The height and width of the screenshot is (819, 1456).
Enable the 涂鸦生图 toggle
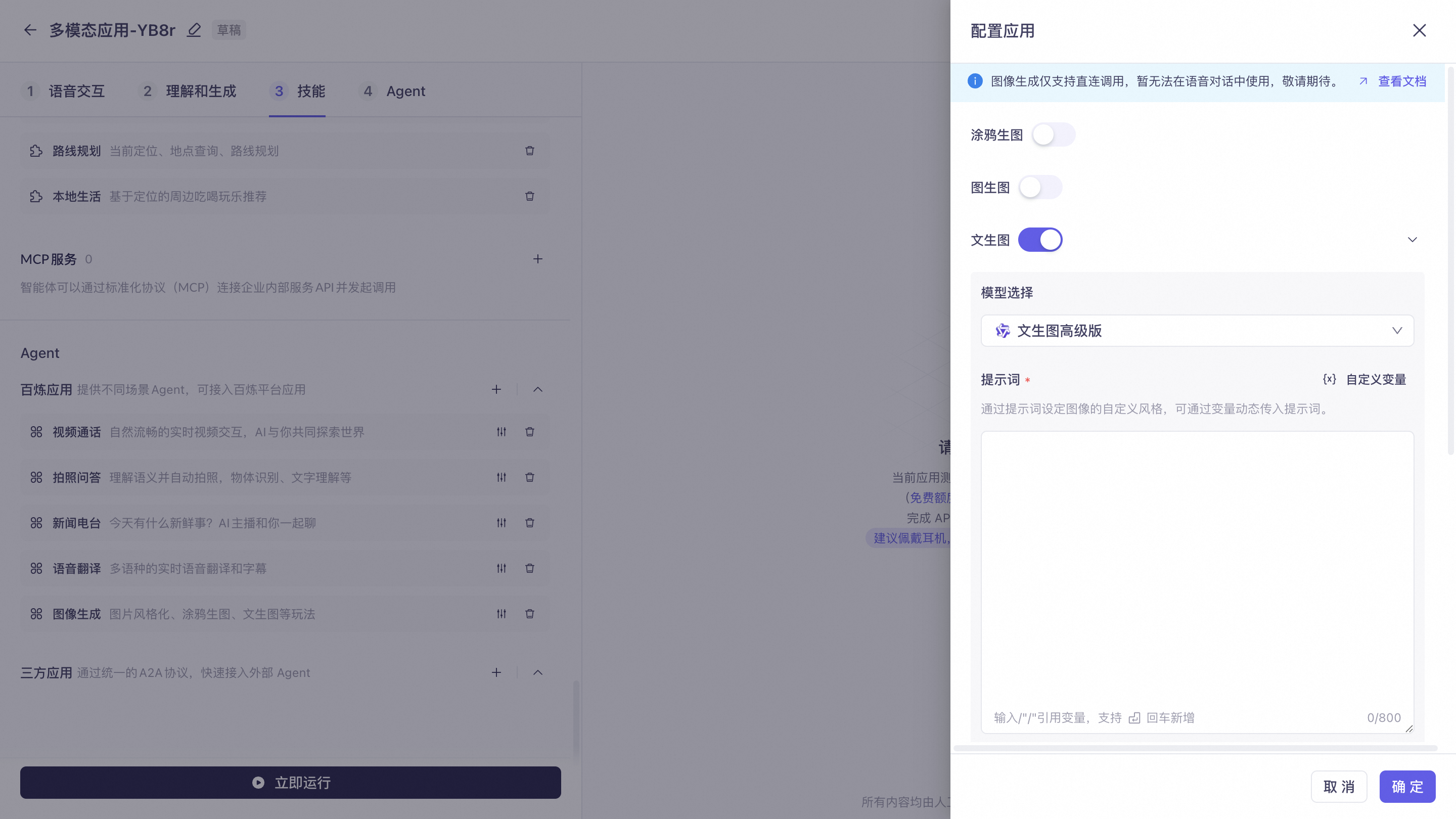(x=1054, y=134)
